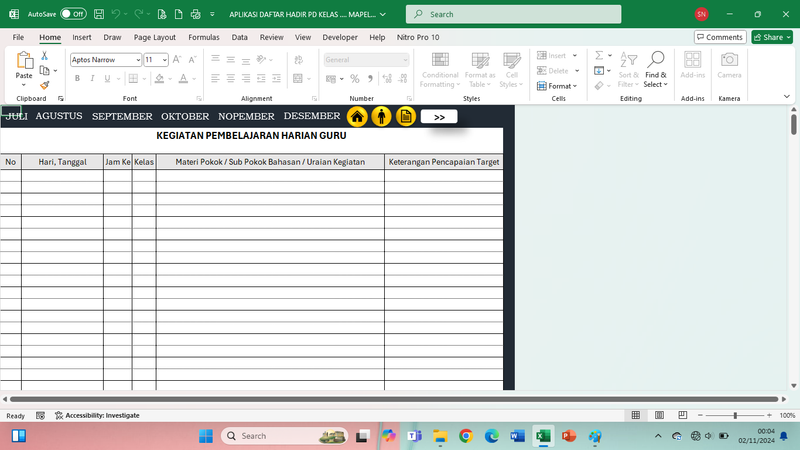The height and width of the screenshot is (450, 800).
Task: Click the Comma Style icon
Action: tap(370, 79)
